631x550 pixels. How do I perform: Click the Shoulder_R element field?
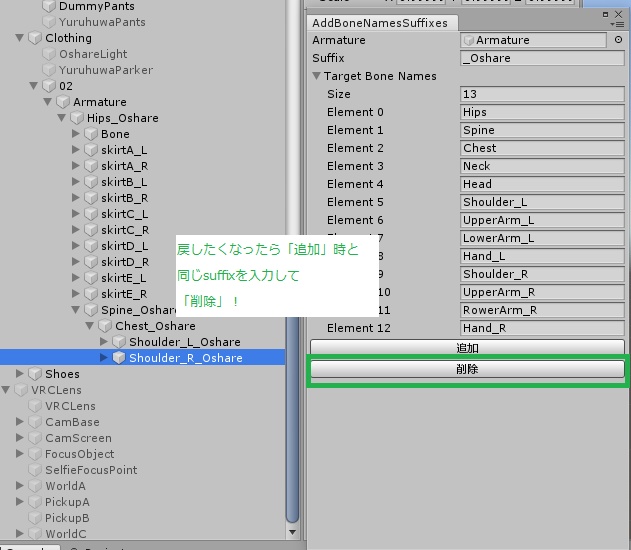542,274
